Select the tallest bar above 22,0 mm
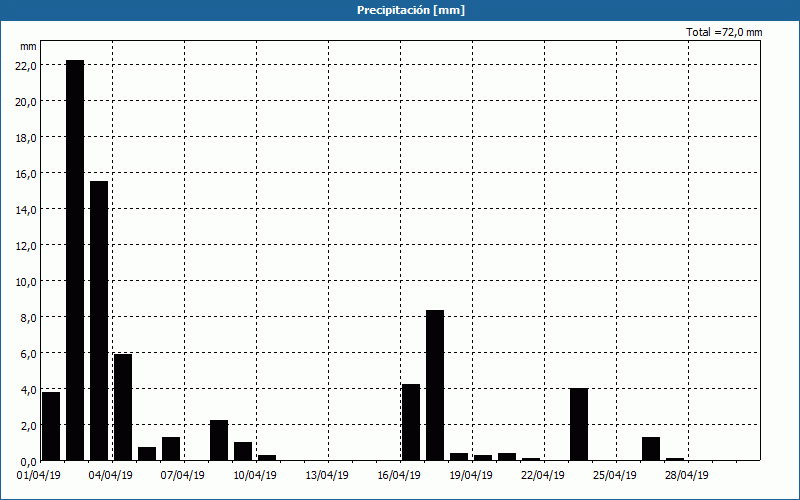 click(x=75, y=260)
